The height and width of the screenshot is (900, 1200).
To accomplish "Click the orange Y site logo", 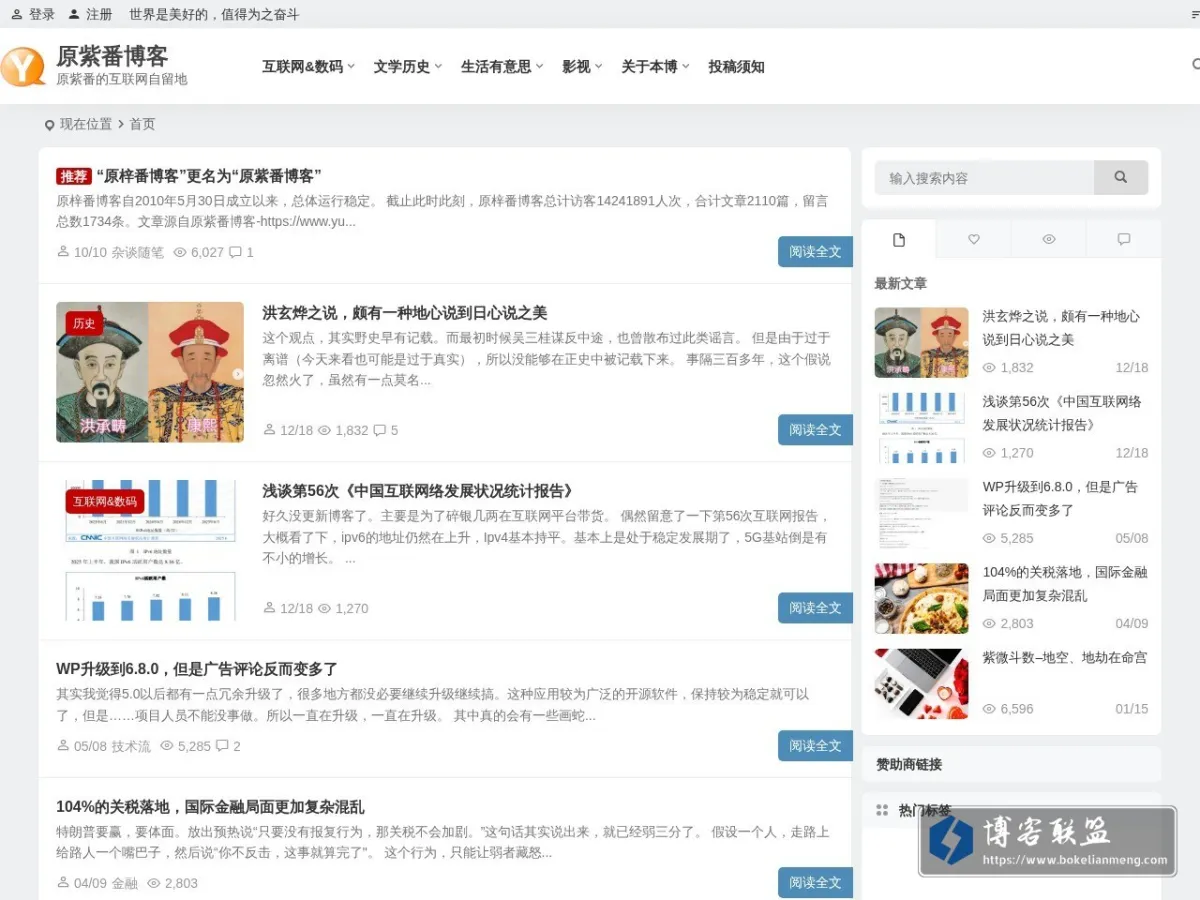I will click(x=22, y=67).
